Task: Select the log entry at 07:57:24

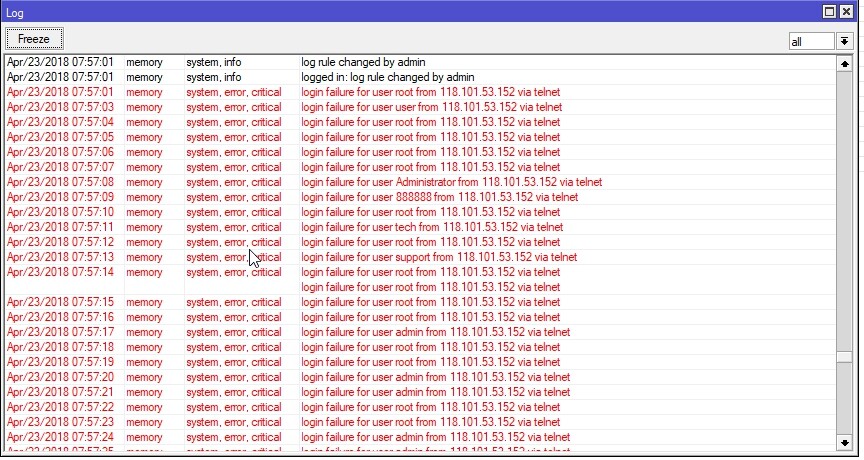Action: click(435, 437)
